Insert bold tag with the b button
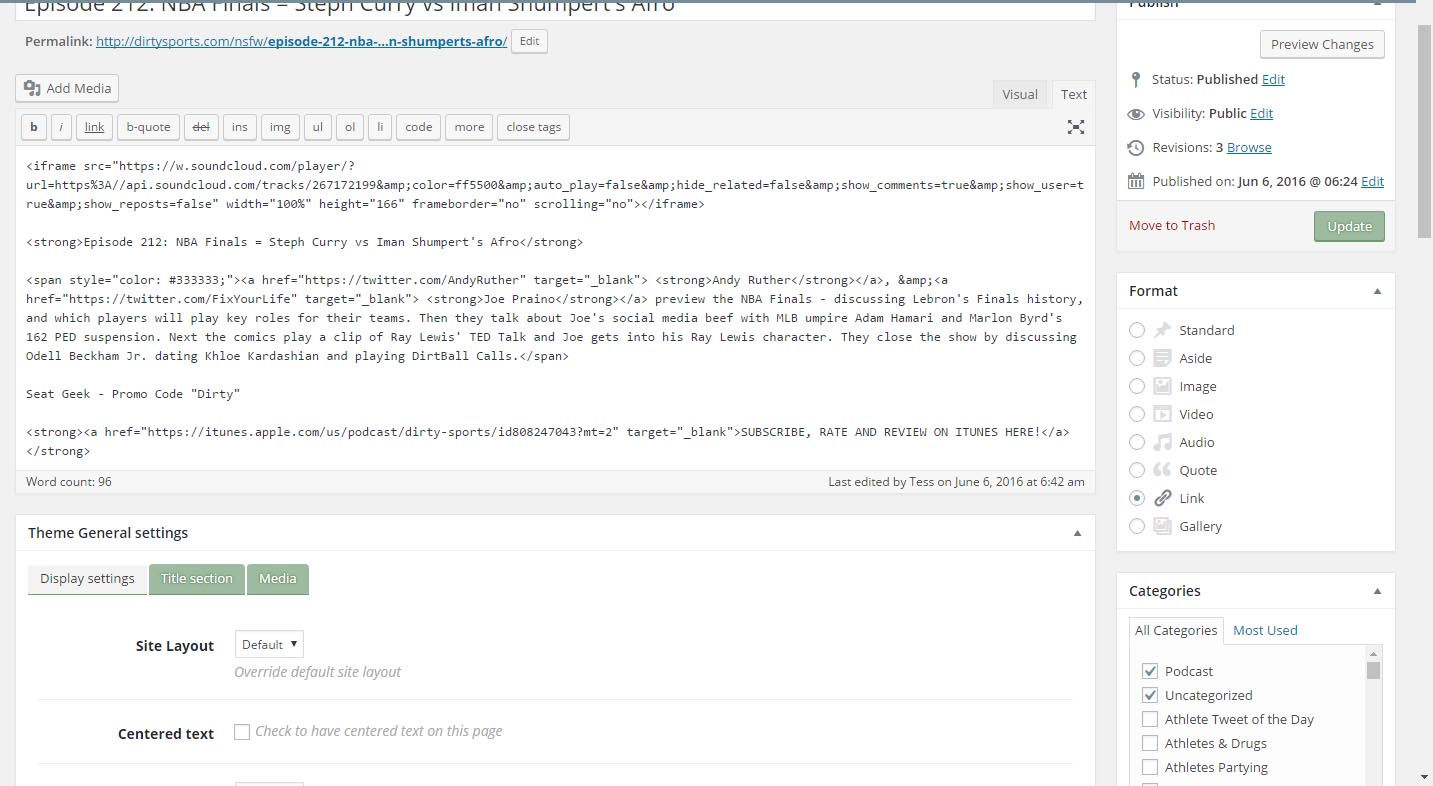1433x786 pixels. [34, 127]
